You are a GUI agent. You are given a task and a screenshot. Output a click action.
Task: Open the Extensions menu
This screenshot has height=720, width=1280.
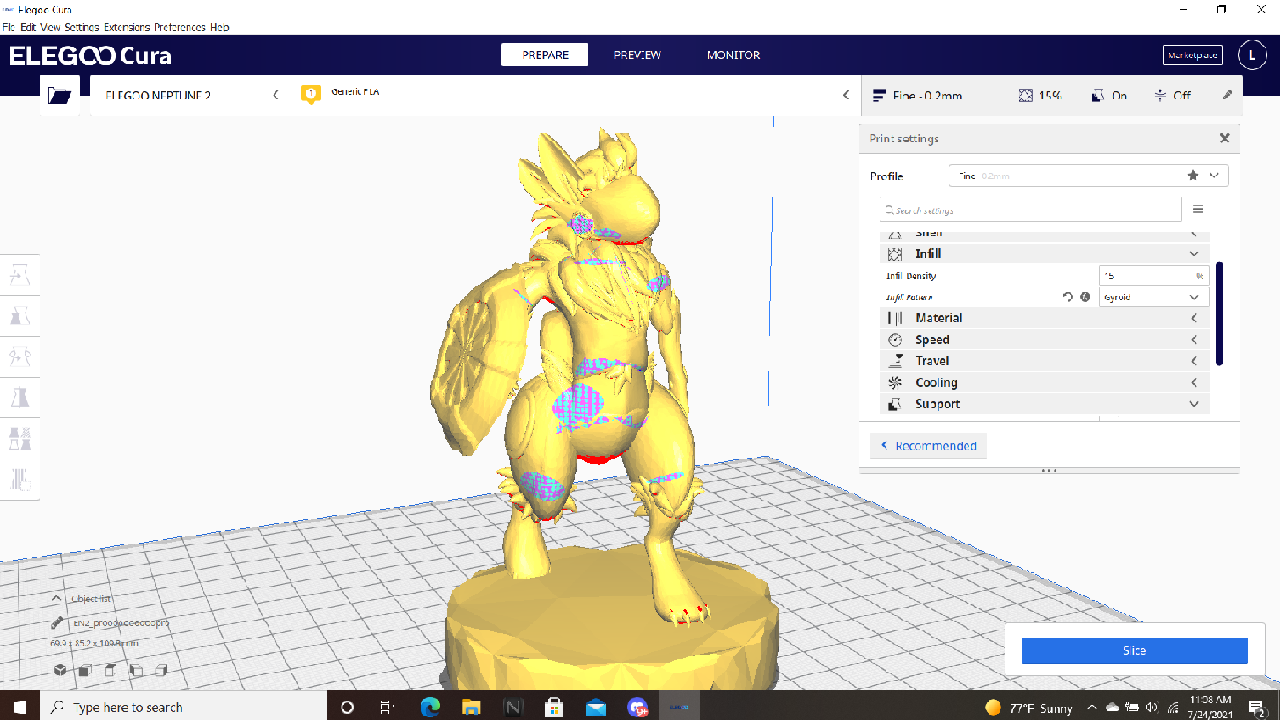click(x=128, y=27)
